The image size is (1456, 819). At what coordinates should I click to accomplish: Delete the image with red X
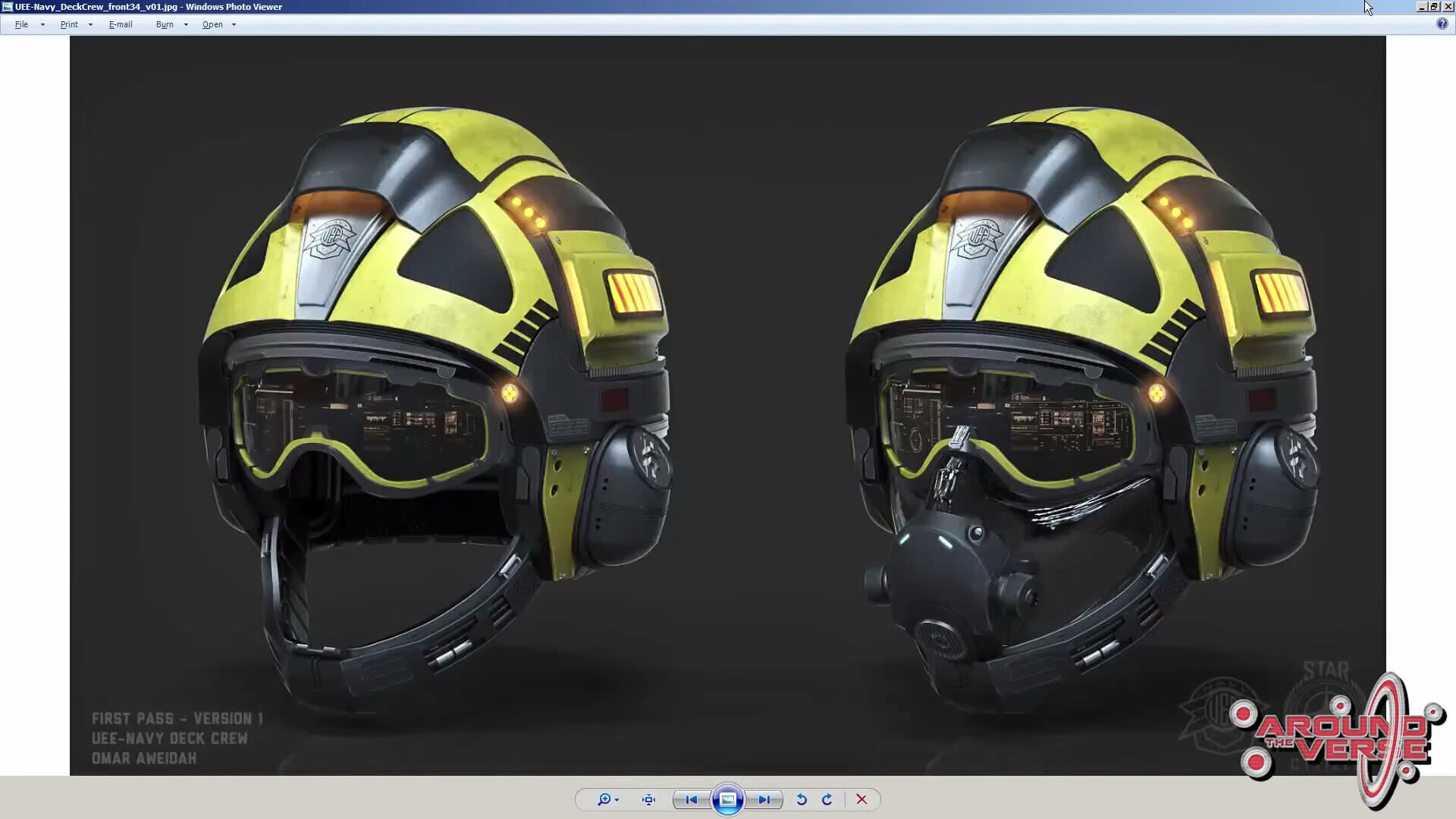pyautogui.click(x=861, y=799)
